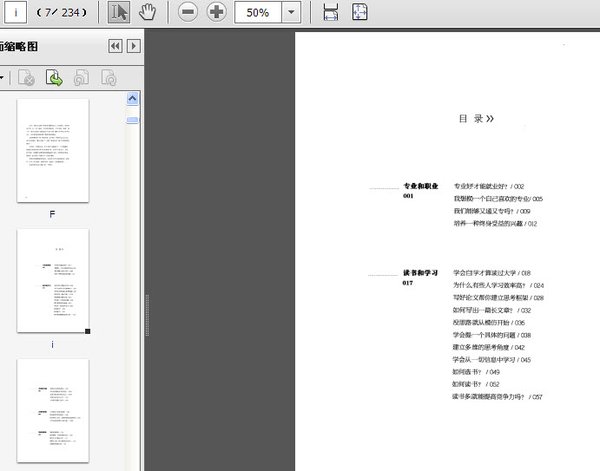Activate the Hand pan tool
Viewport: 600px width, 471px height.
click(x=148, y=12)
